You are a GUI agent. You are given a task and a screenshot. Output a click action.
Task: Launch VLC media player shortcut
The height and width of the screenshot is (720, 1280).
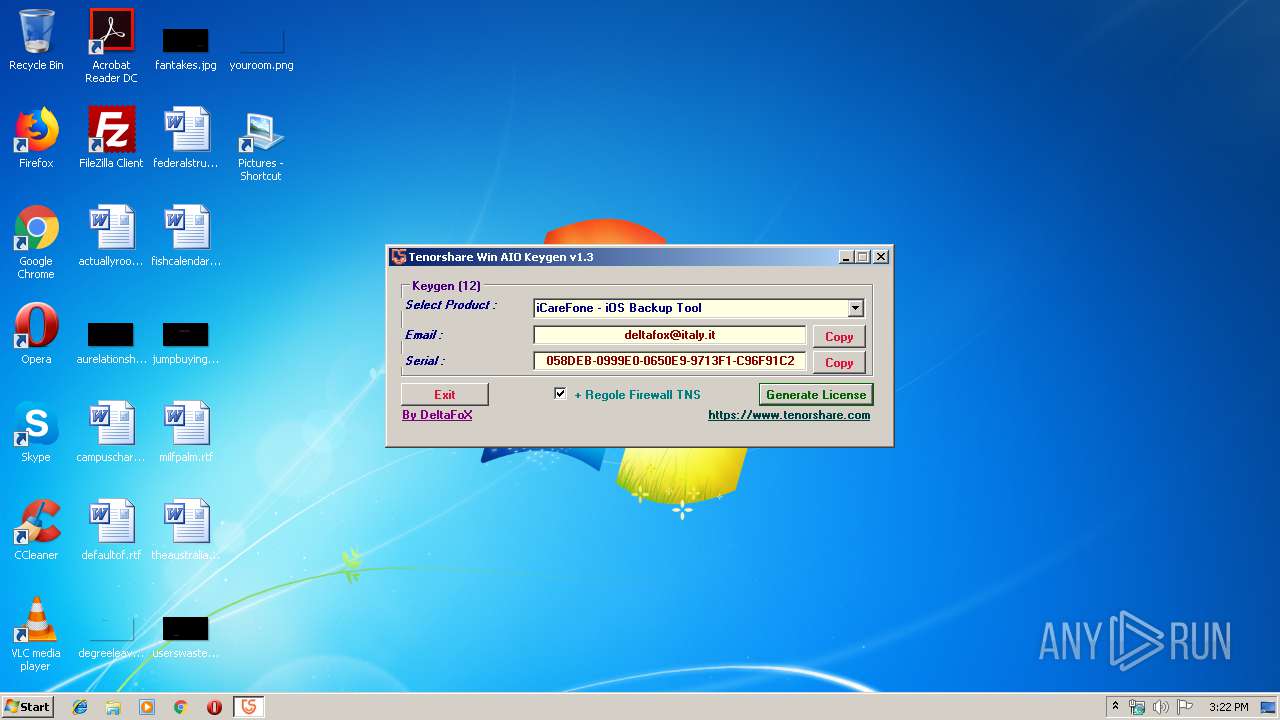click(36, 634)
